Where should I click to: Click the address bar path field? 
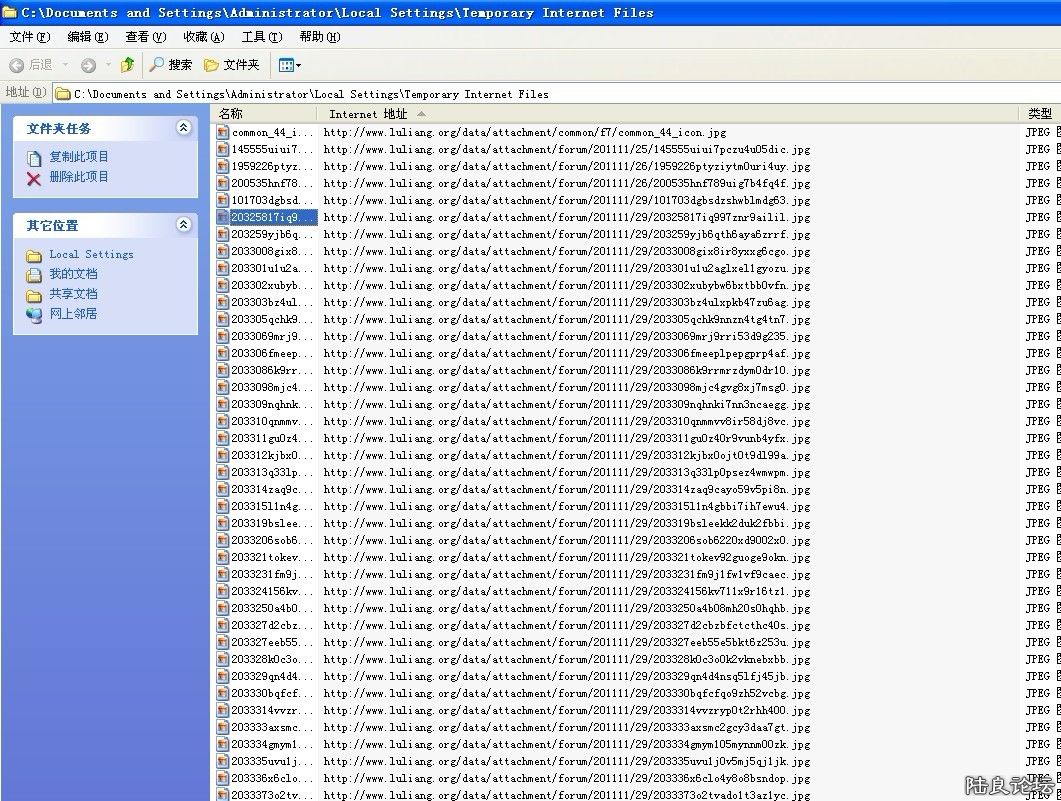pyautogui.click(x=540, y=94)
